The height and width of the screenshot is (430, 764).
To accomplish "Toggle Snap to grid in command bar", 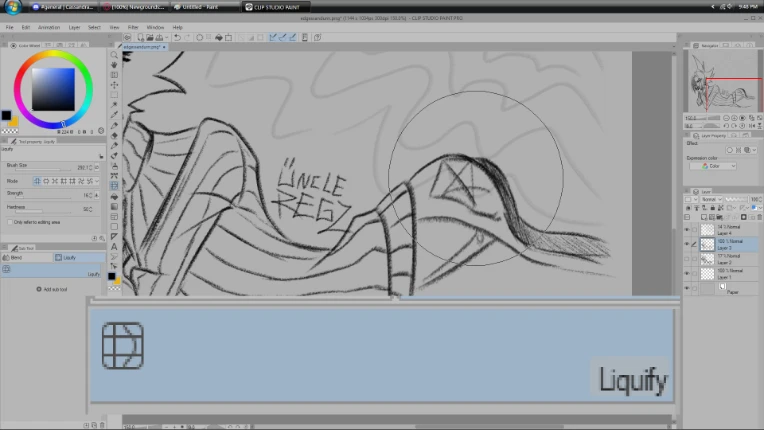I will 292,37.
